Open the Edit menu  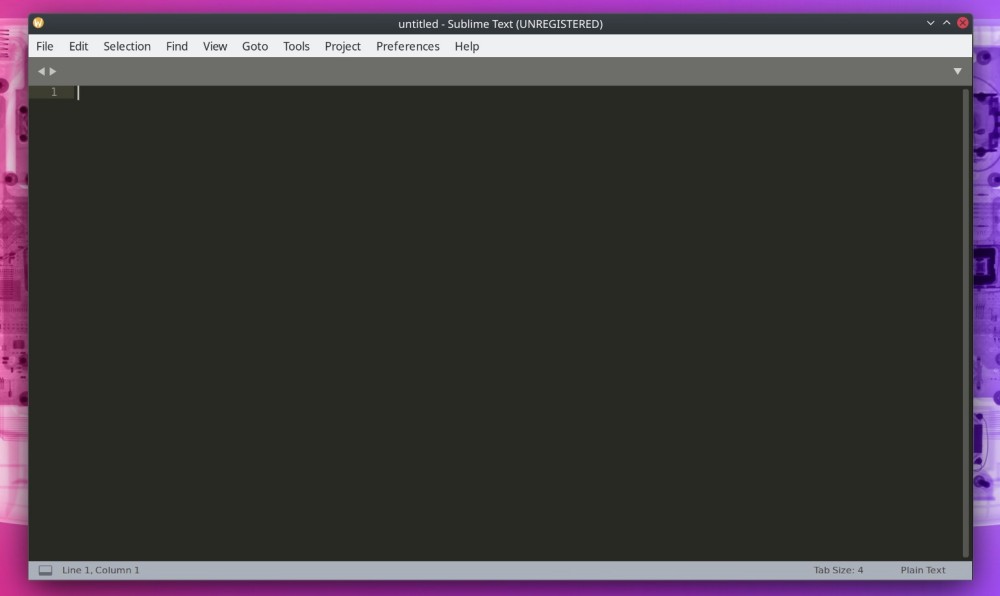(77, 46)
